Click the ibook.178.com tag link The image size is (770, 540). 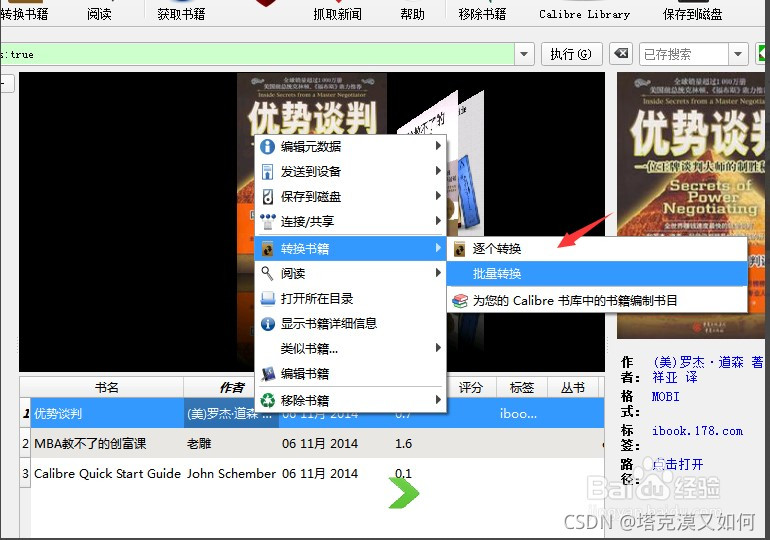[697, 431]
